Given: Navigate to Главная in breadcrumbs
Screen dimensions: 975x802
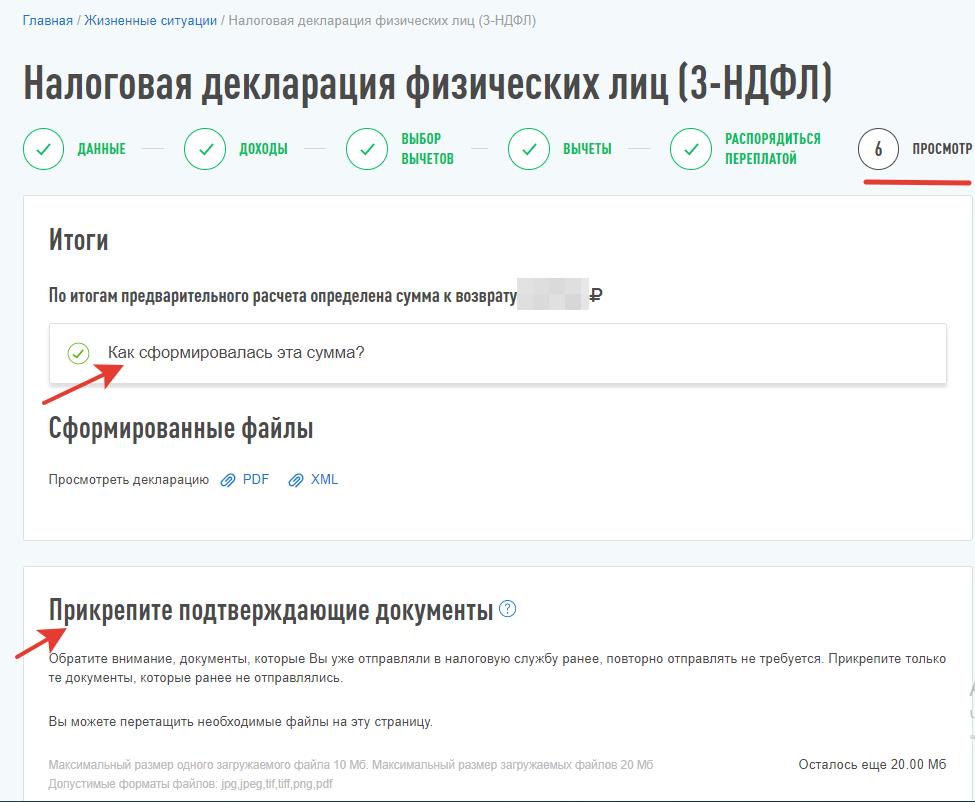Looking at the screenshot, I should (x=48, y=20).
